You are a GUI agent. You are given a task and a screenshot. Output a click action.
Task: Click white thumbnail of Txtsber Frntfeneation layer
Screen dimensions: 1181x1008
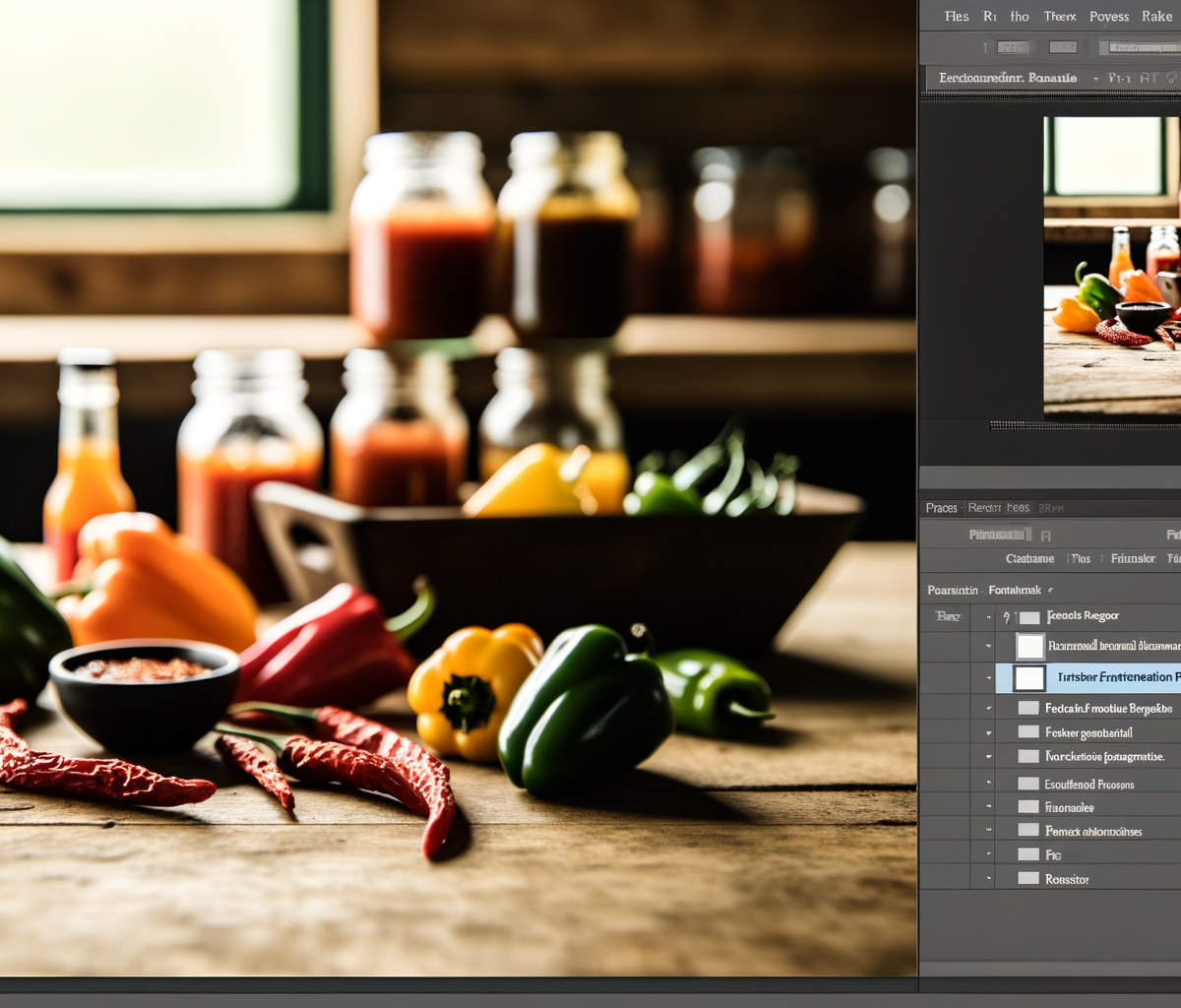point(1029,677)
